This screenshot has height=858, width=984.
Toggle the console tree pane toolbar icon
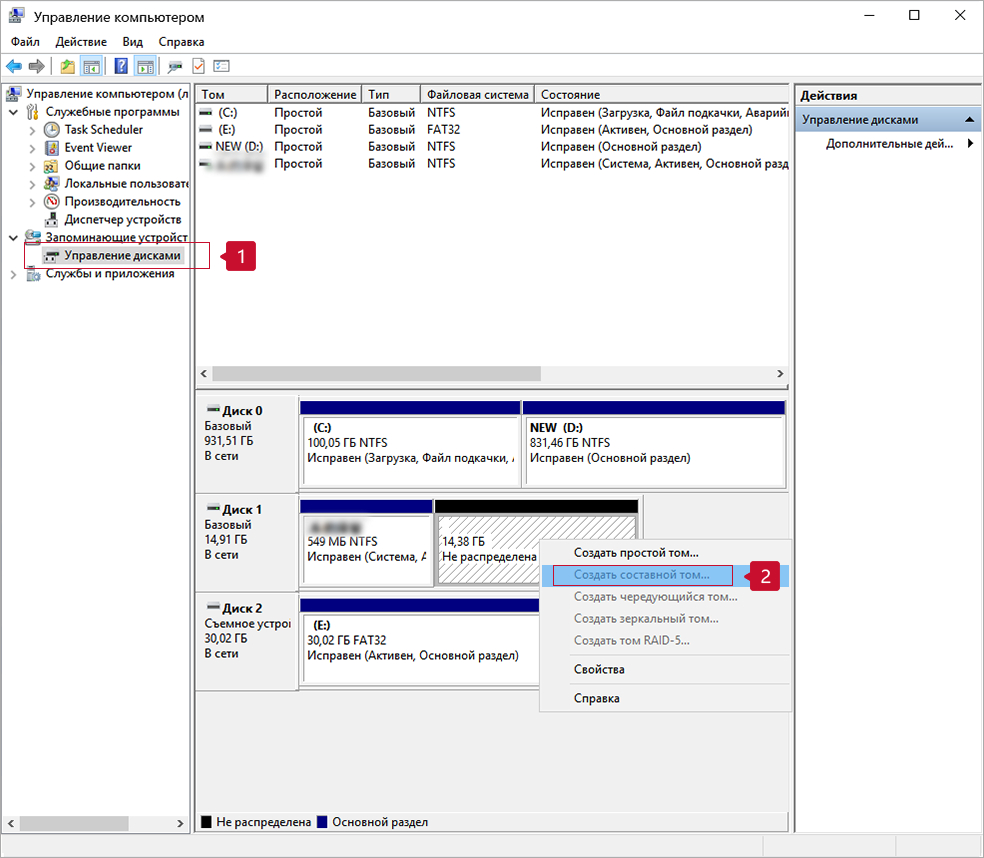[92, 66]
